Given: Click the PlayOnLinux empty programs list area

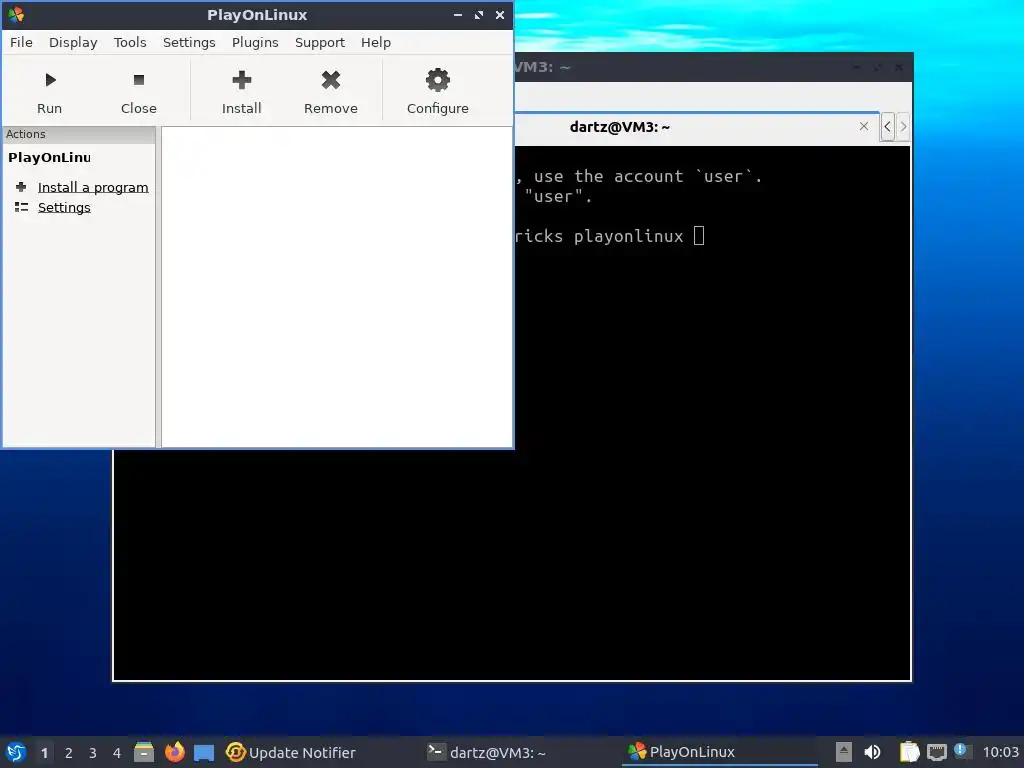Looking at the screenshot, I should pos(337,287).
